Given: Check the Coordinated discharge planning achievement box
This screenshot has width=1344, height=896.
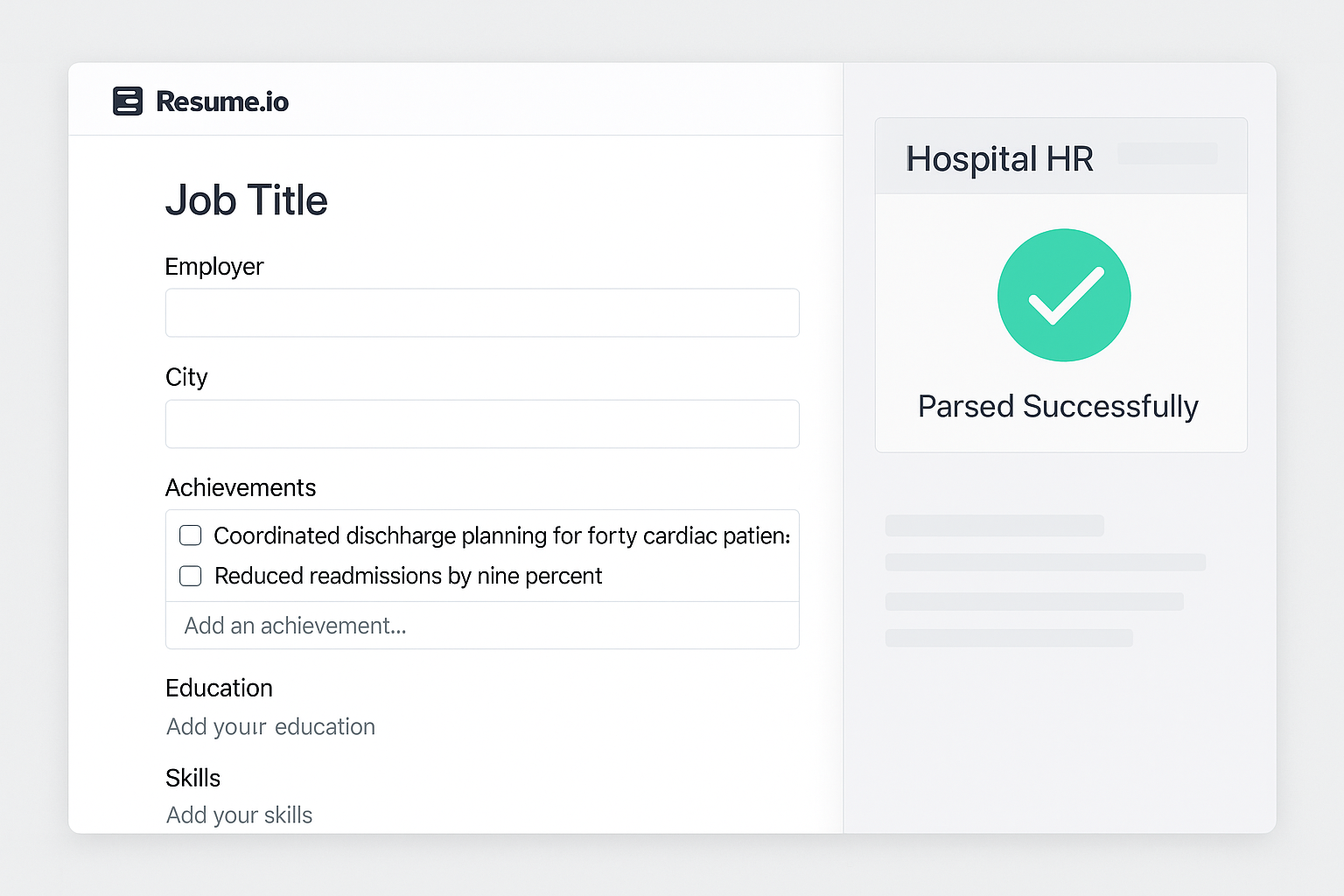Looking at the screenshot, I should [191, 535].
